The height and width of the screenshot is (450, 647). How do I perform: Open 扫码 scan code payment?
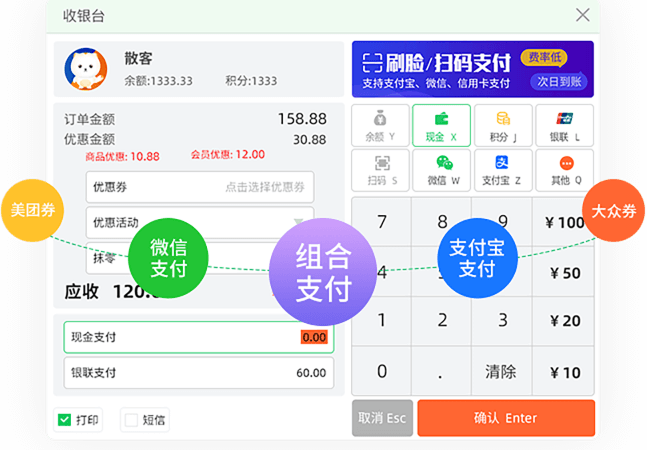380,169
